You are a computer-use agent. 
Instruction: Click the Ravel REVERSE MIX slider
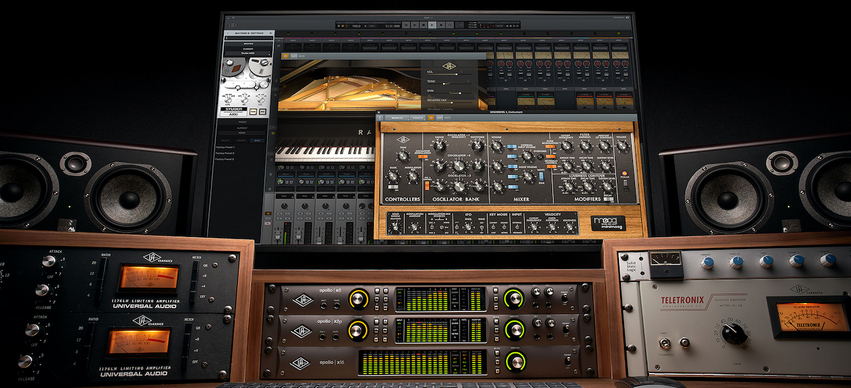pos(449,103)
